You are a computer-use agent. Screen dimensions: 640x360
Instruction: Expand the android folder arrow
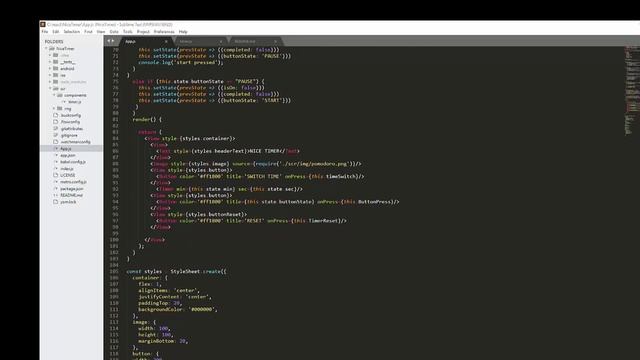pyautogui.click(x=50, y=69)
